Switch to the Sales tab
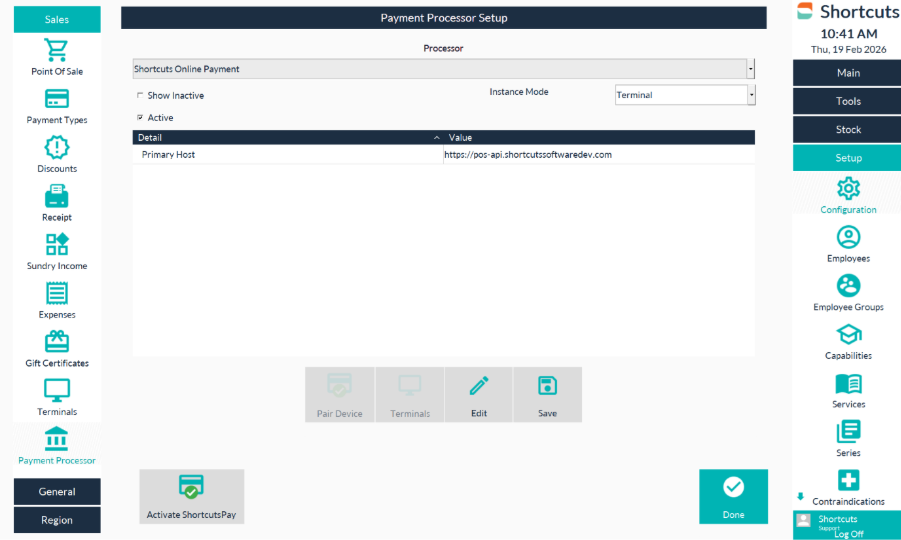Viewport: 901px width, 540px height. pos(57,20)
